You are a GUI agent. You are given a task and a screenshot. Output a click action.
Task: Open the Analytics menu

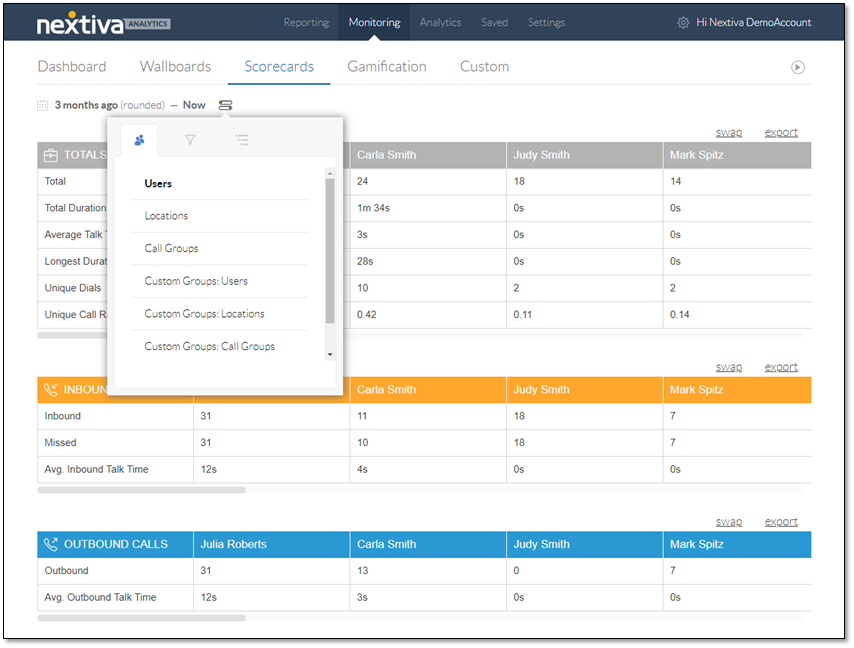coord(440,22)
